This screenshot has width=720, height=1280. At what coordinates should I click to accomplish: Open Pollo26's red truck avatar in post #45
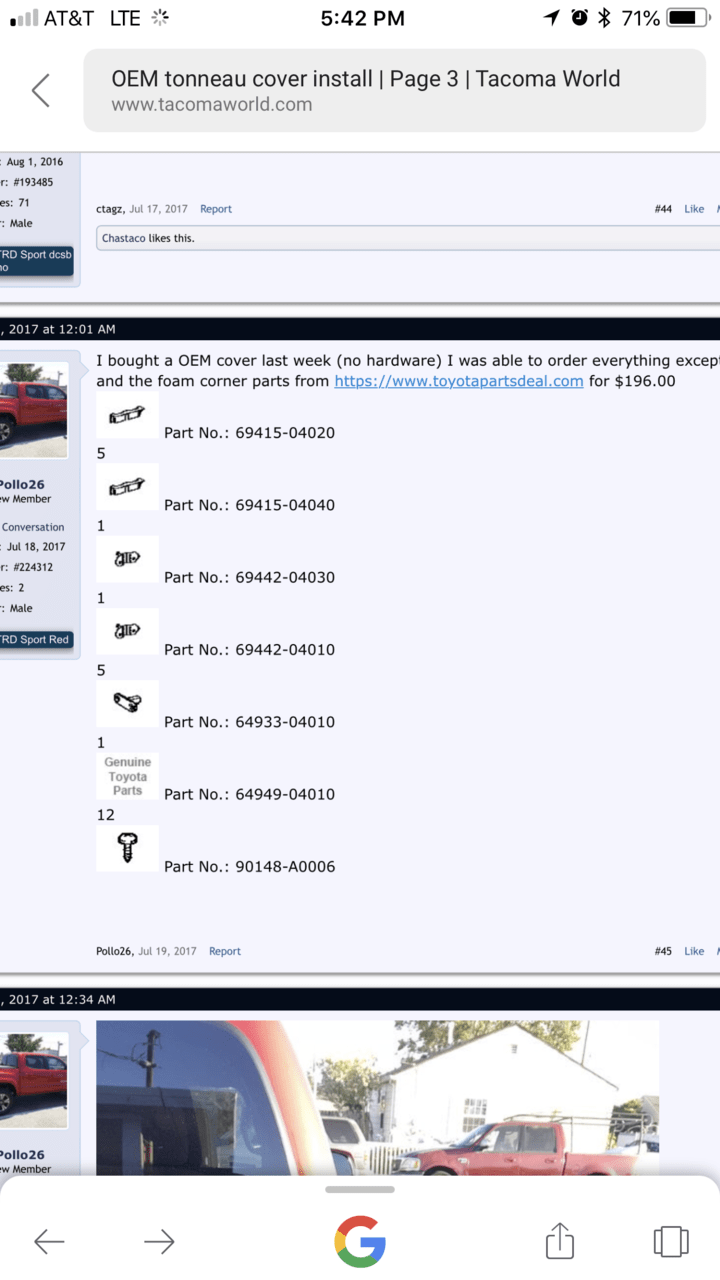click(x=33, y=410)
